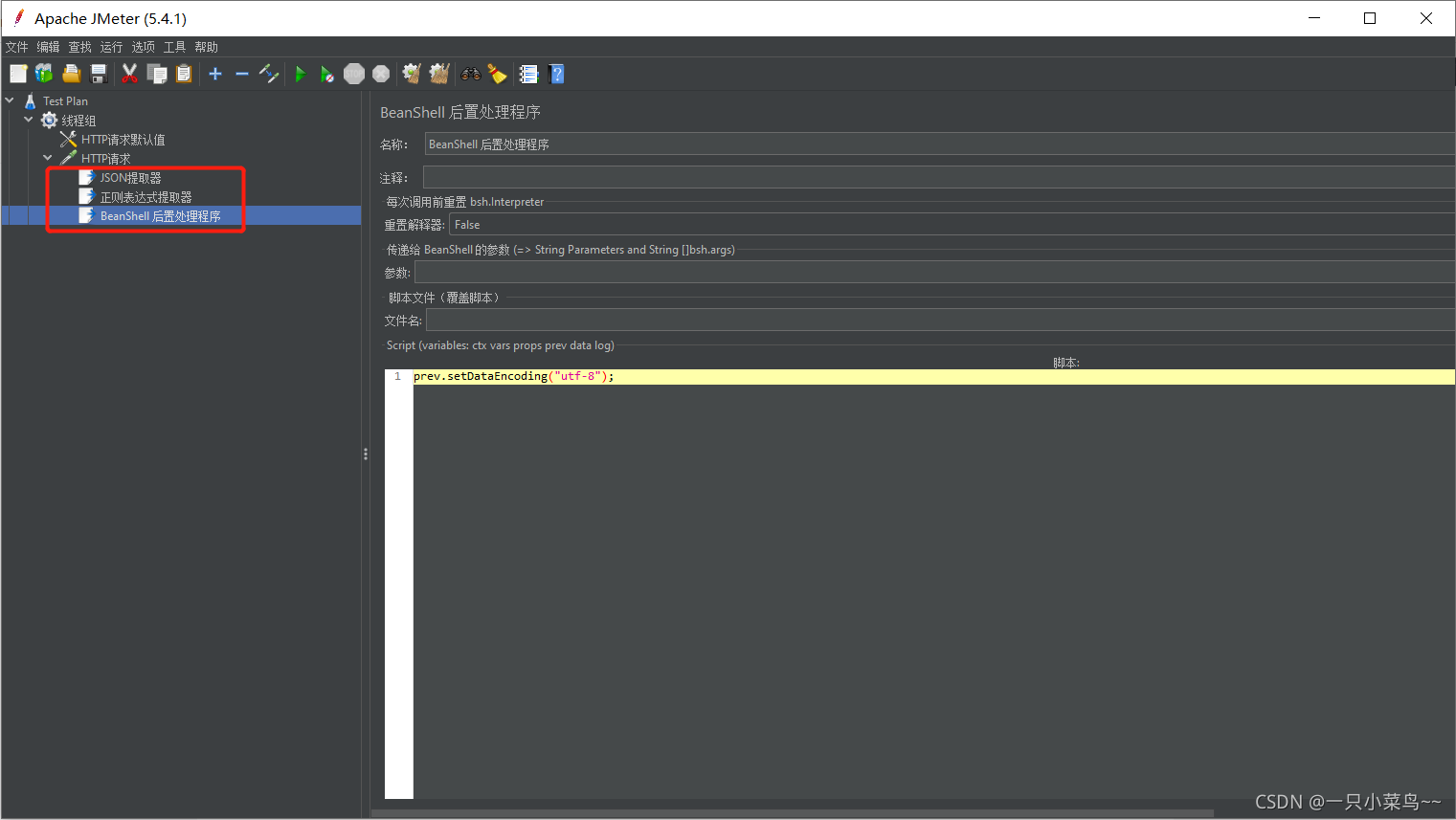Click the 文件名 script file field
The image size is (1456, 820).
pyautogui.click(x=940, y=321)
